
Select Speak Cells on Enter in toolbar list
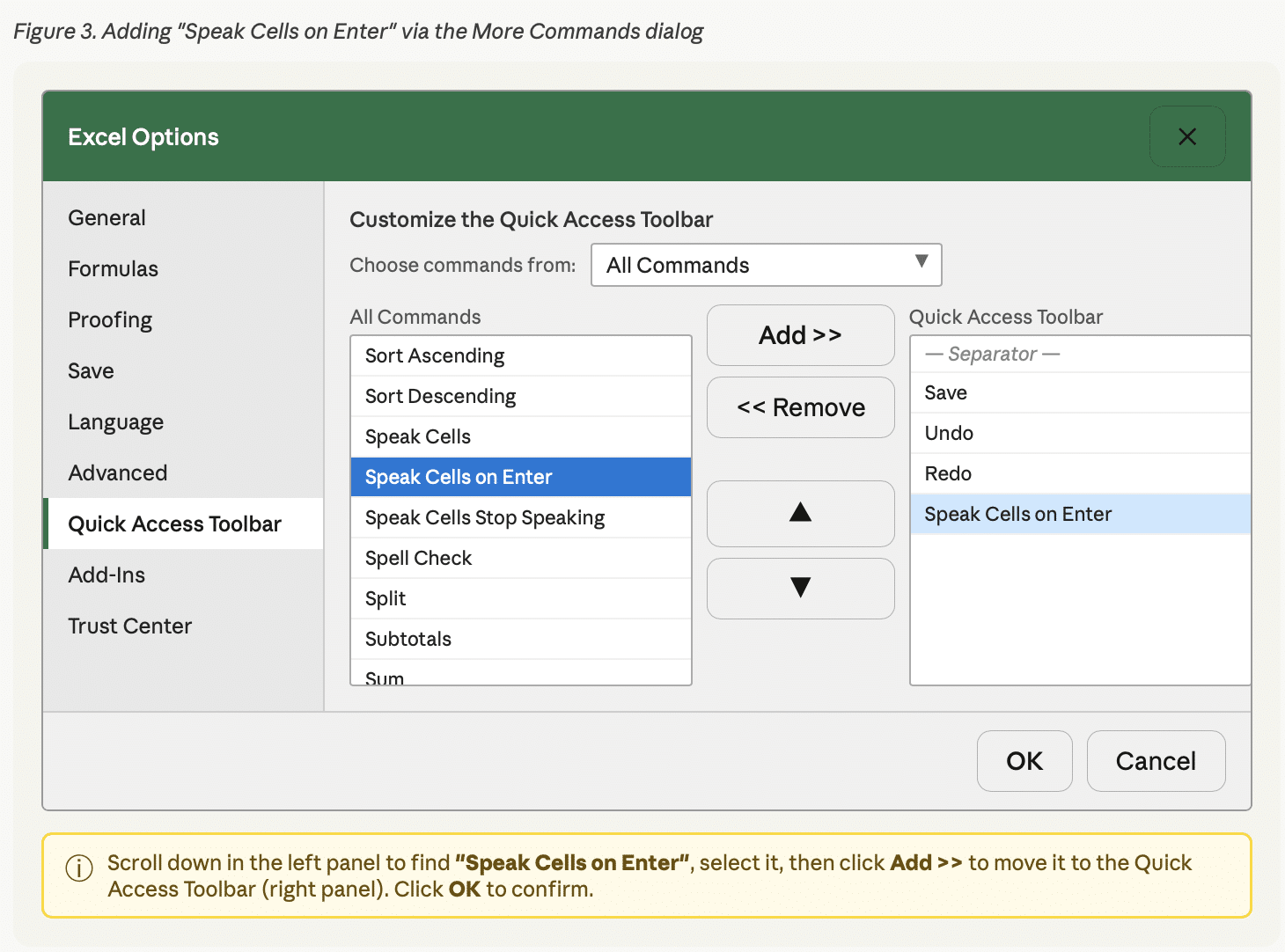pos(1080,515)
